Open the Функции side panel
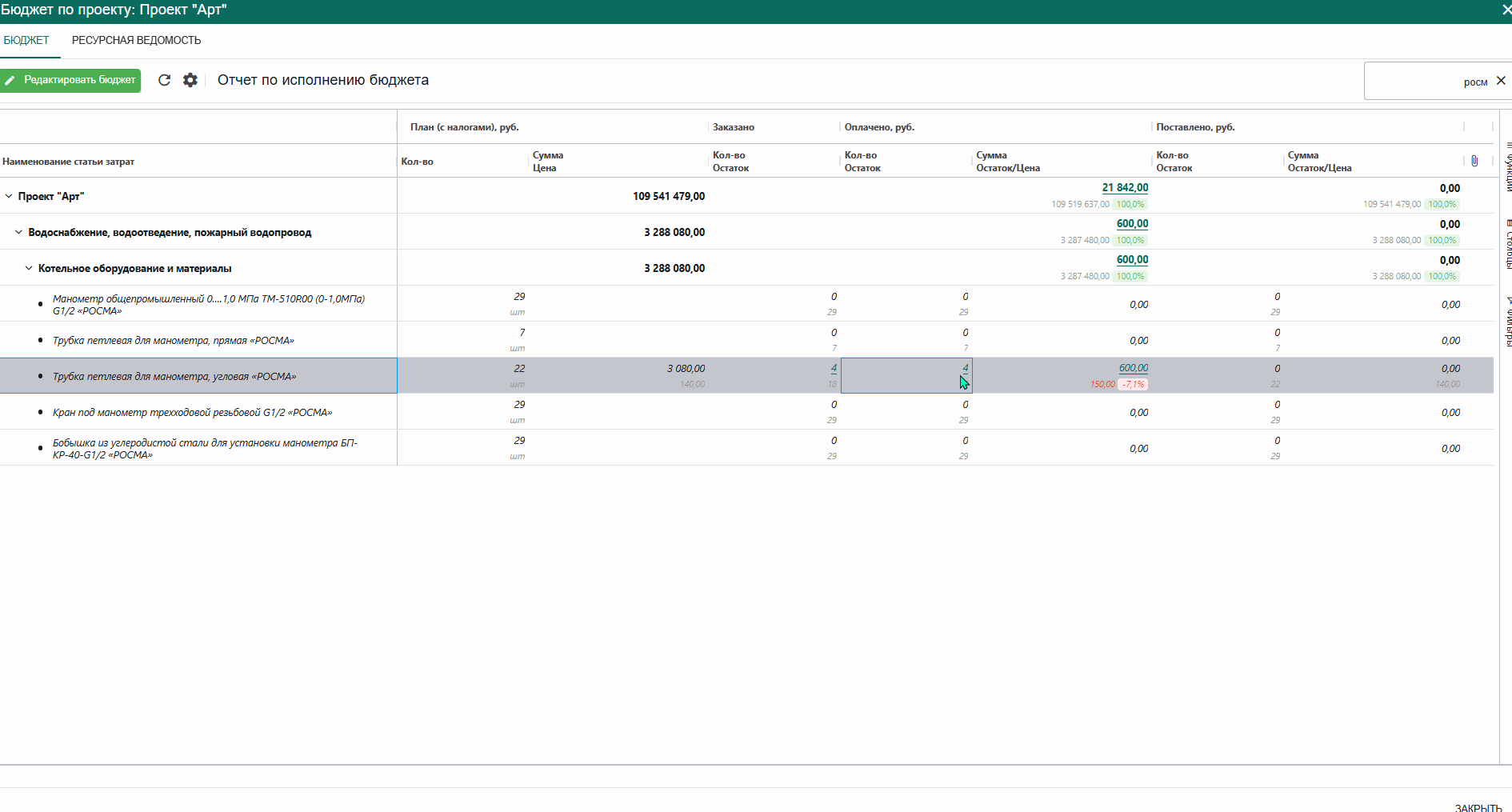 coord(1507,166)
